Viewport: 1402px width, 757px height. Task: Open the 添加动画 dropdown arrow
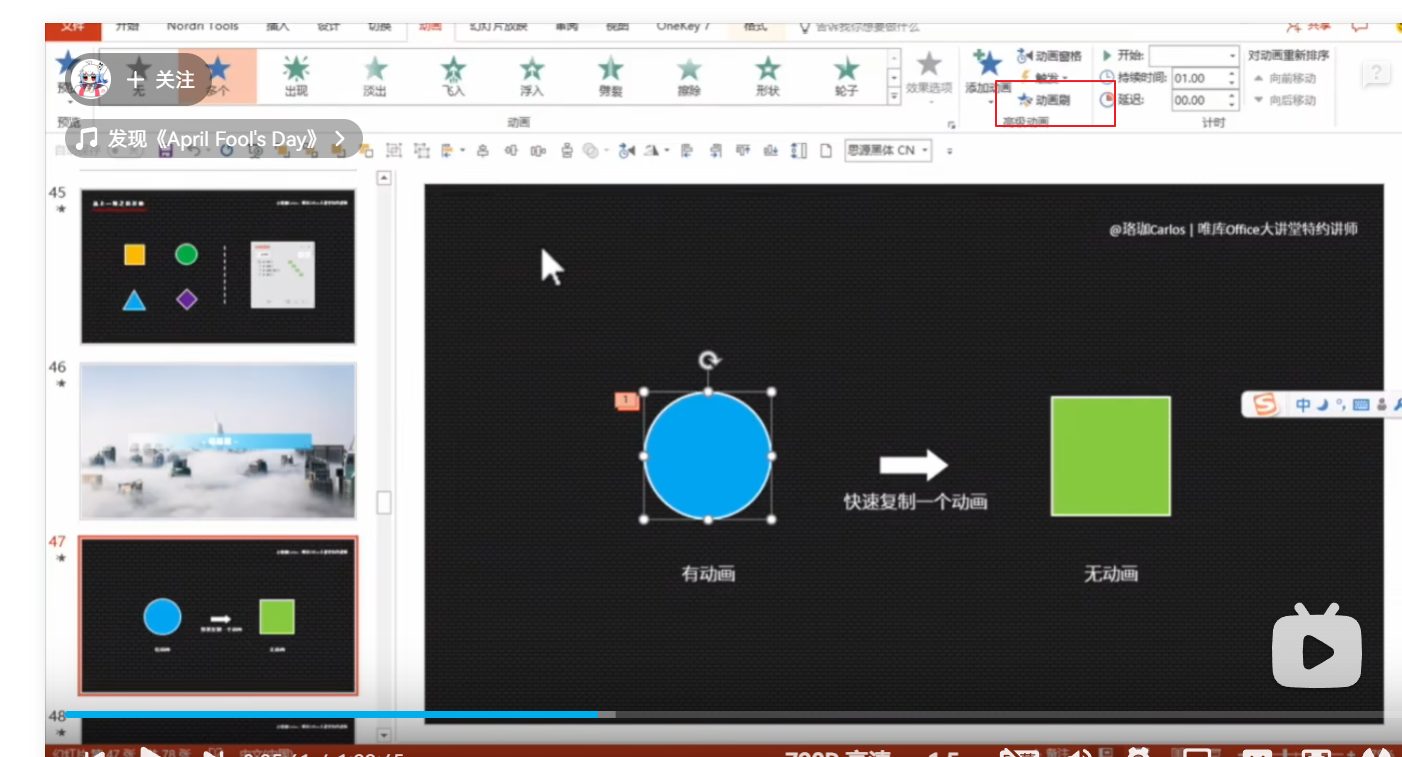click(990, 101)
